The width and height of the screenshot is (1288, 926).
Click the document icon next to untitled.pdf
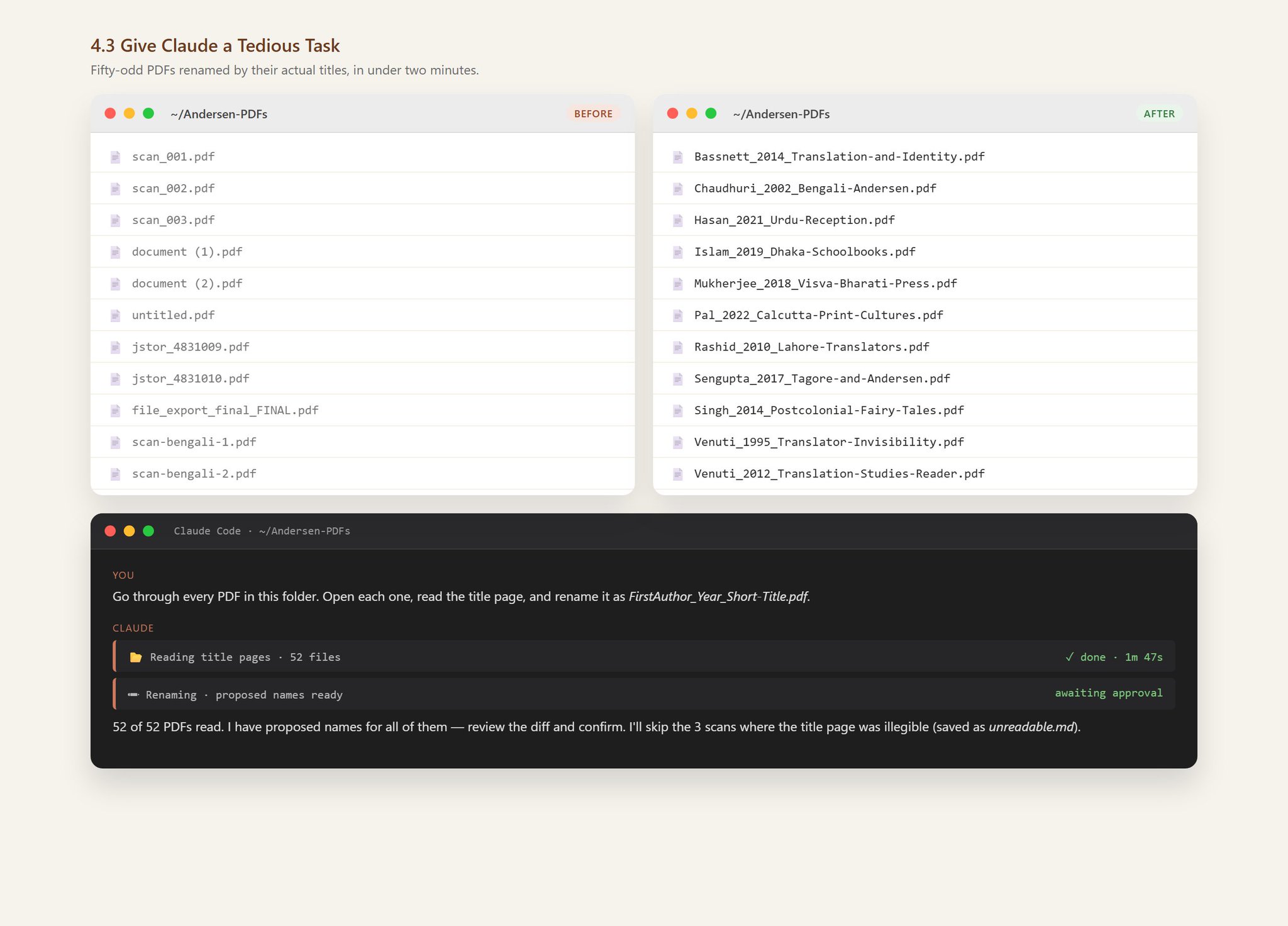pos(115,315)
